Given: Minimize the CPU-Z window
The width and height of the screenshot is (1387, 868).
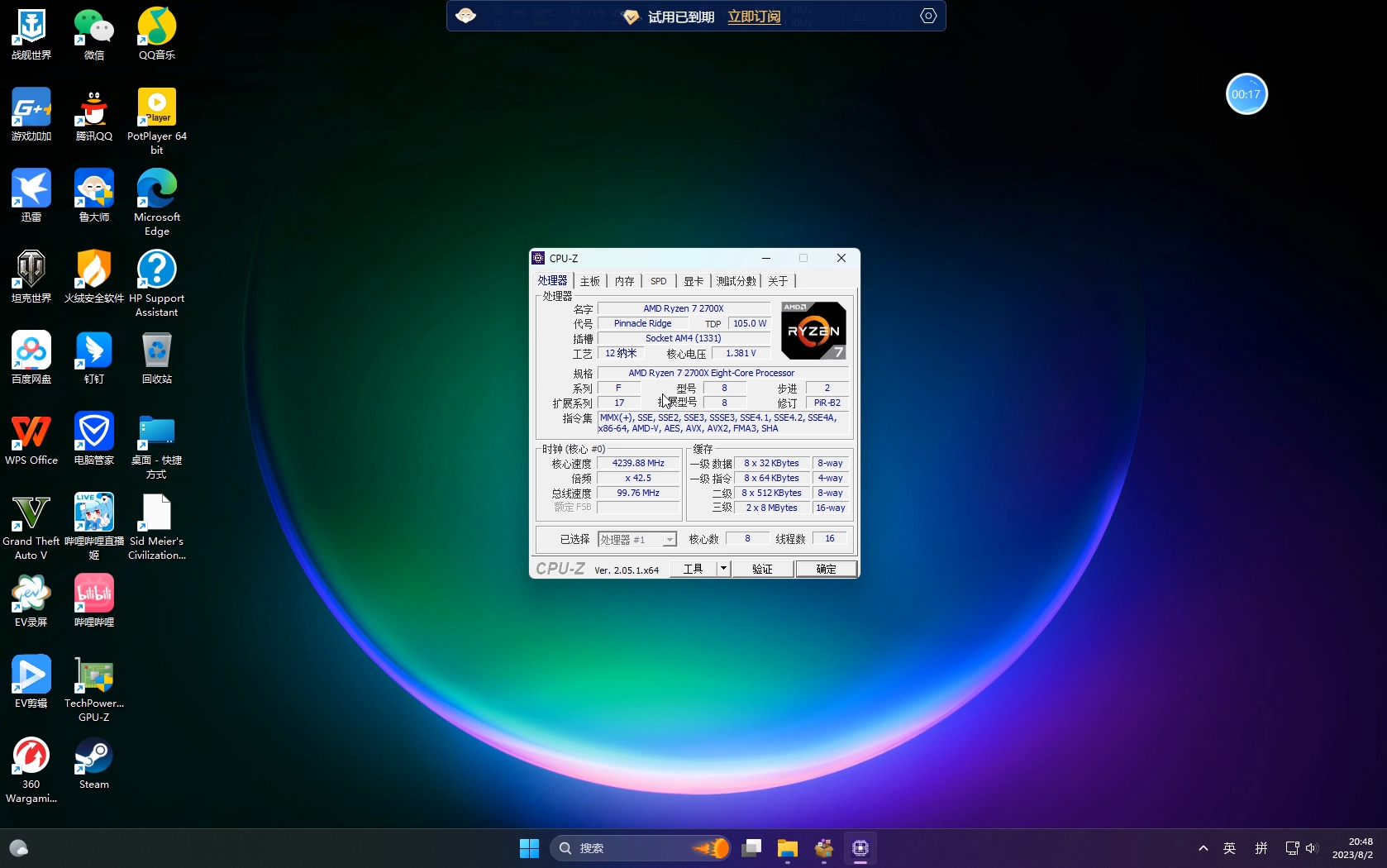Looking at the screenshot, I should tap(766, 258).
